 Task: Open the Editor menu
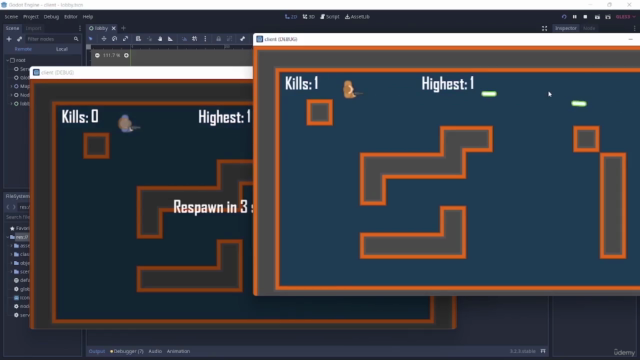tap(71, 17)
